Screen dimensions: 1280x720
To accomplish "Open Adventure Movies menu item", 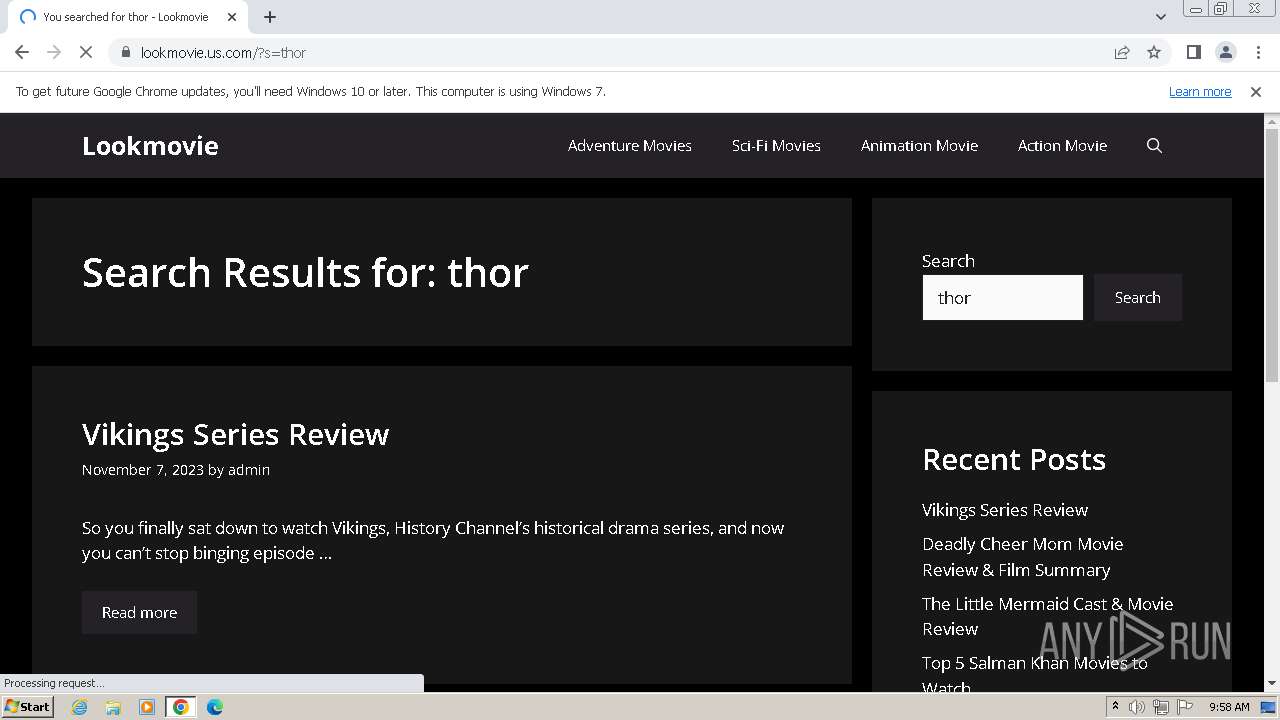I will coord(630,146).
